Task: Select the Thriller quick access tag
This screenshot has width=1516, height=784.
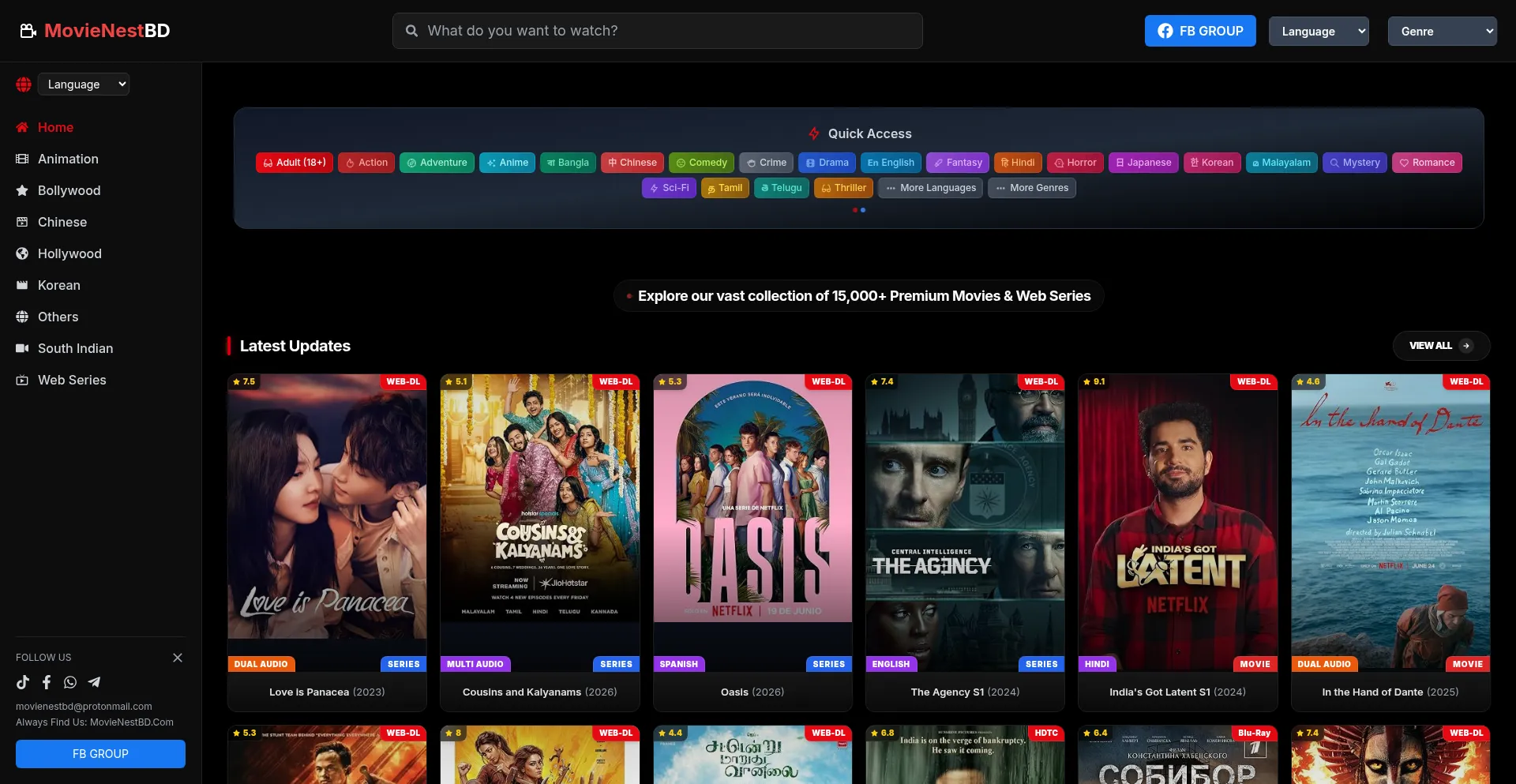Action: coord(843,188)
